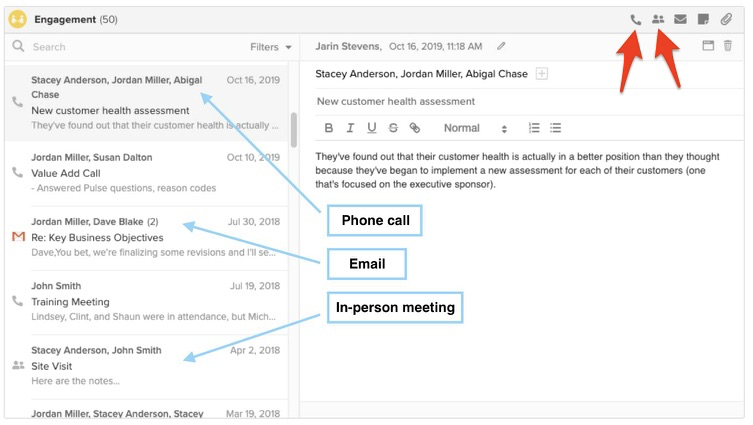753x425 pixels.
Task: Click the phone icon beside Training Meeting
Action: pyautogui.click(x=17, y=301)
